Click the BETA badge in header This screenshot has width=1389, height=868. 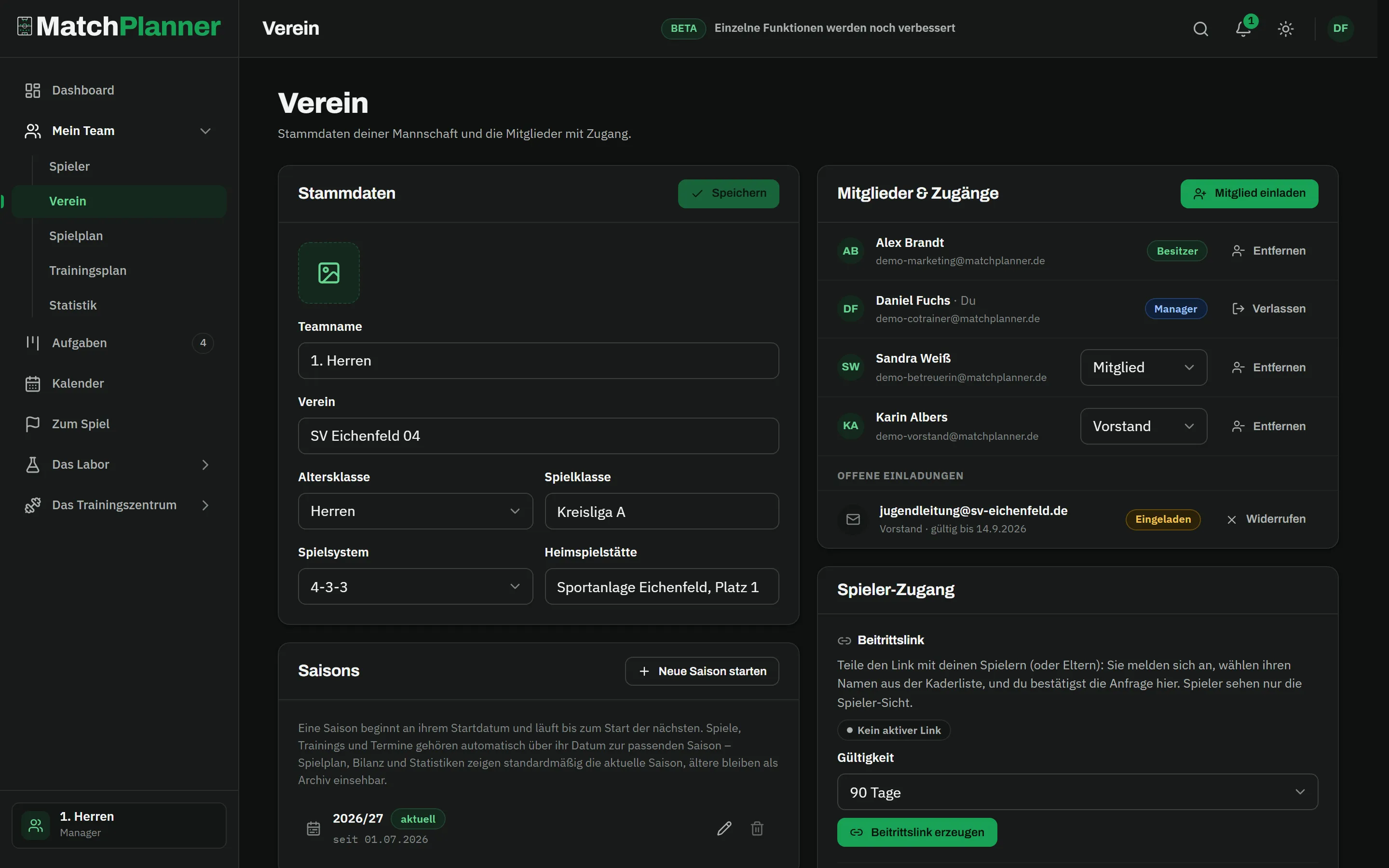point(683,29)
